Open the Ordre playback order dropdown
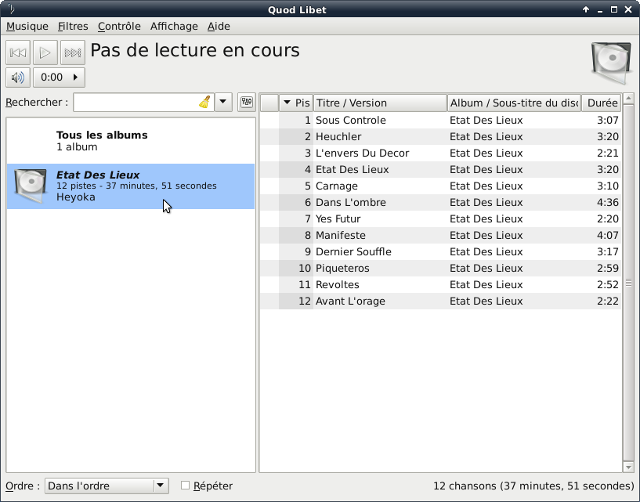 106,486
